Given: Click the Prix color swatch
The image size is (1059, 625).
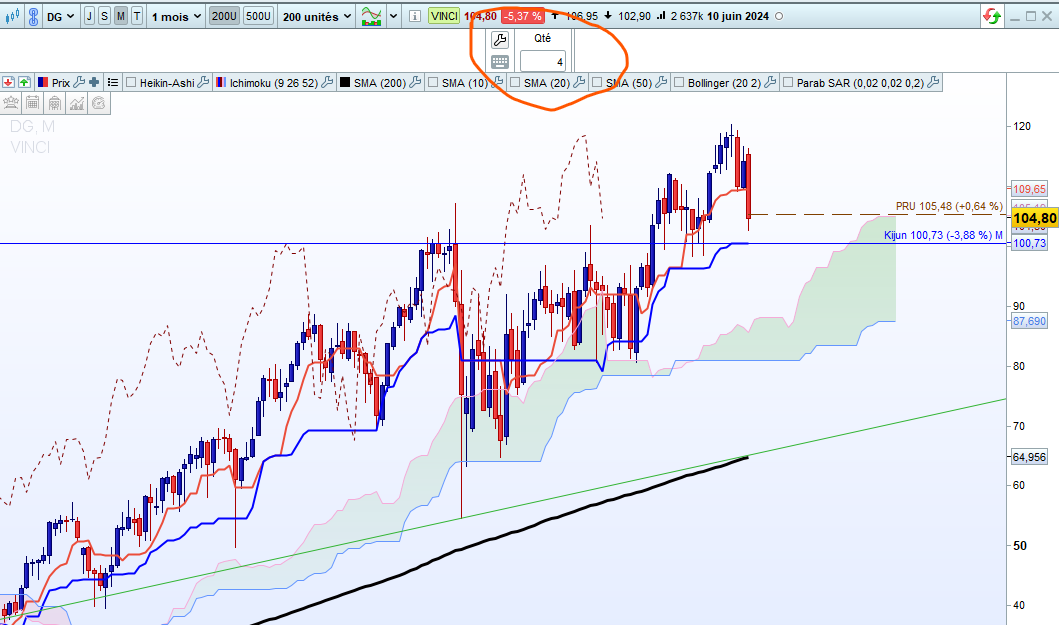Looking at the screenshot, I should click(x=43, y=82).
